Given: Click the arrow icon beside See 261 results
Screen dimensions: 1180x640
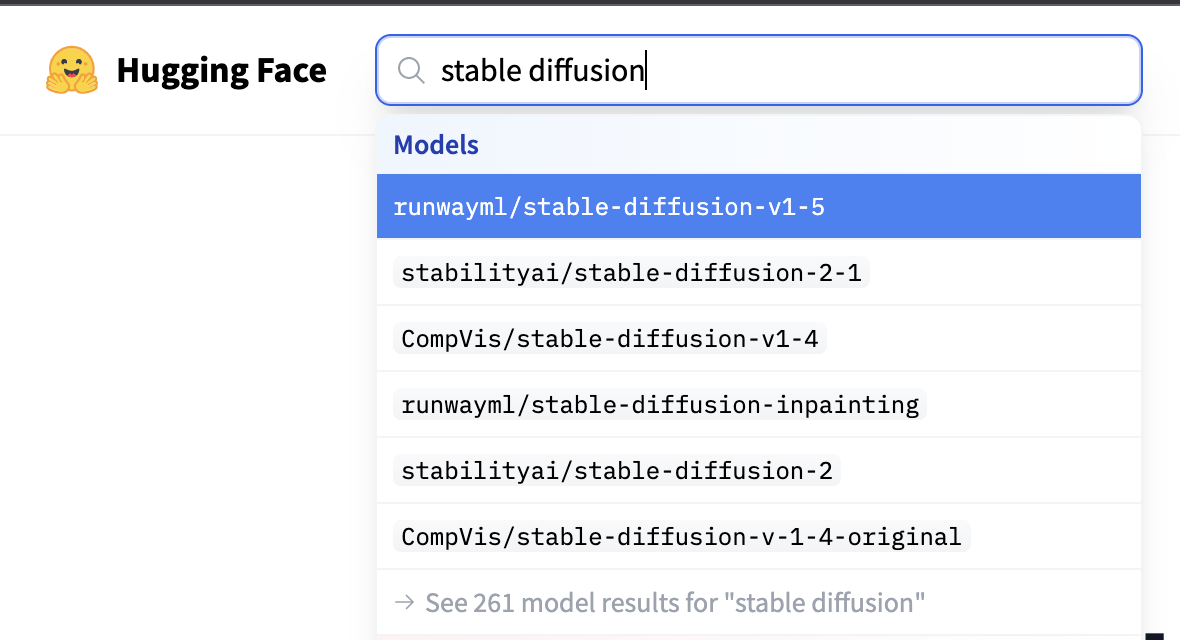Looking at the screenshot, I should click(404, 603).
